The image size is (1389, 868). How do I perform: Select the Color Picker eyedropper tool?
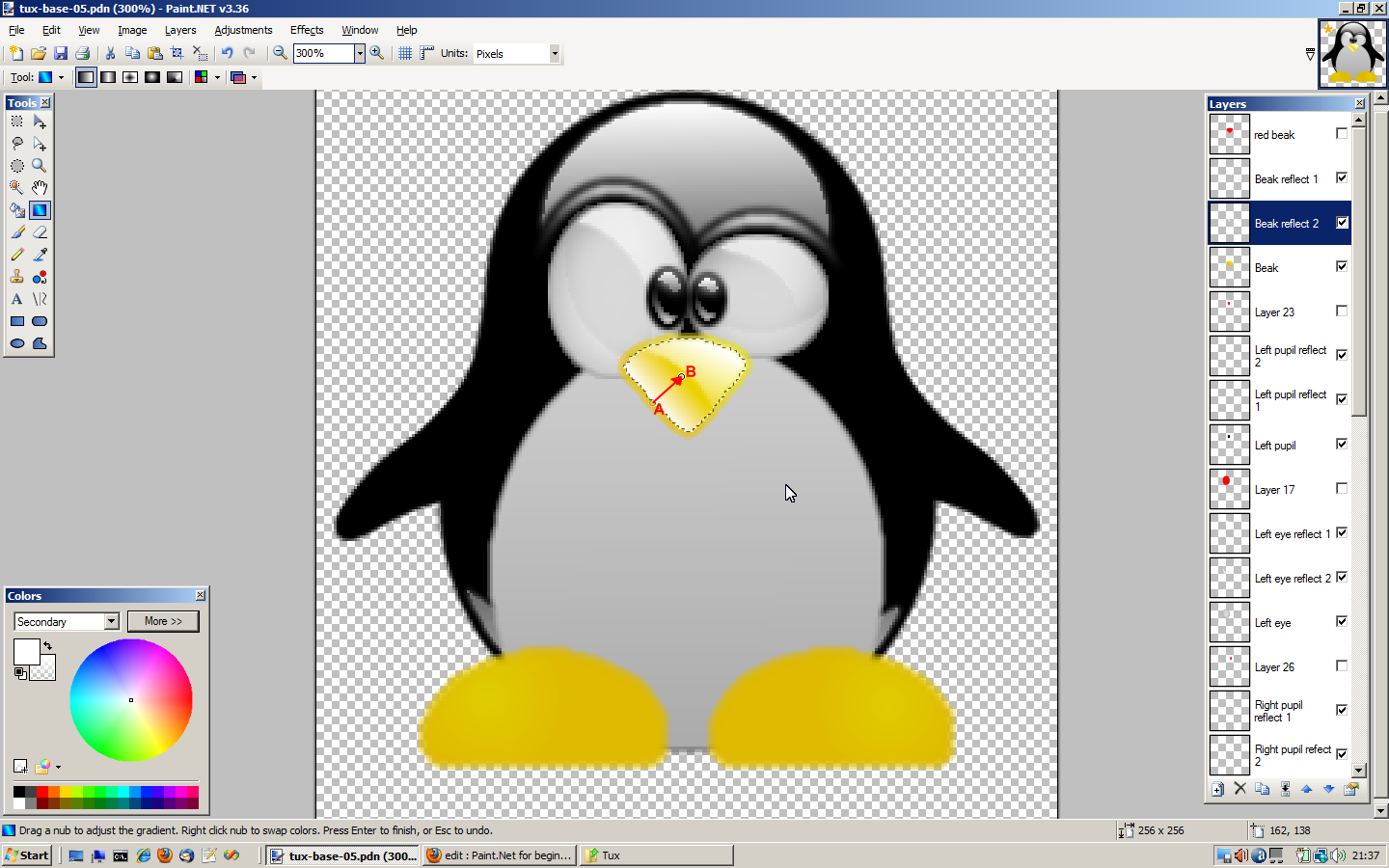point(40,255)
